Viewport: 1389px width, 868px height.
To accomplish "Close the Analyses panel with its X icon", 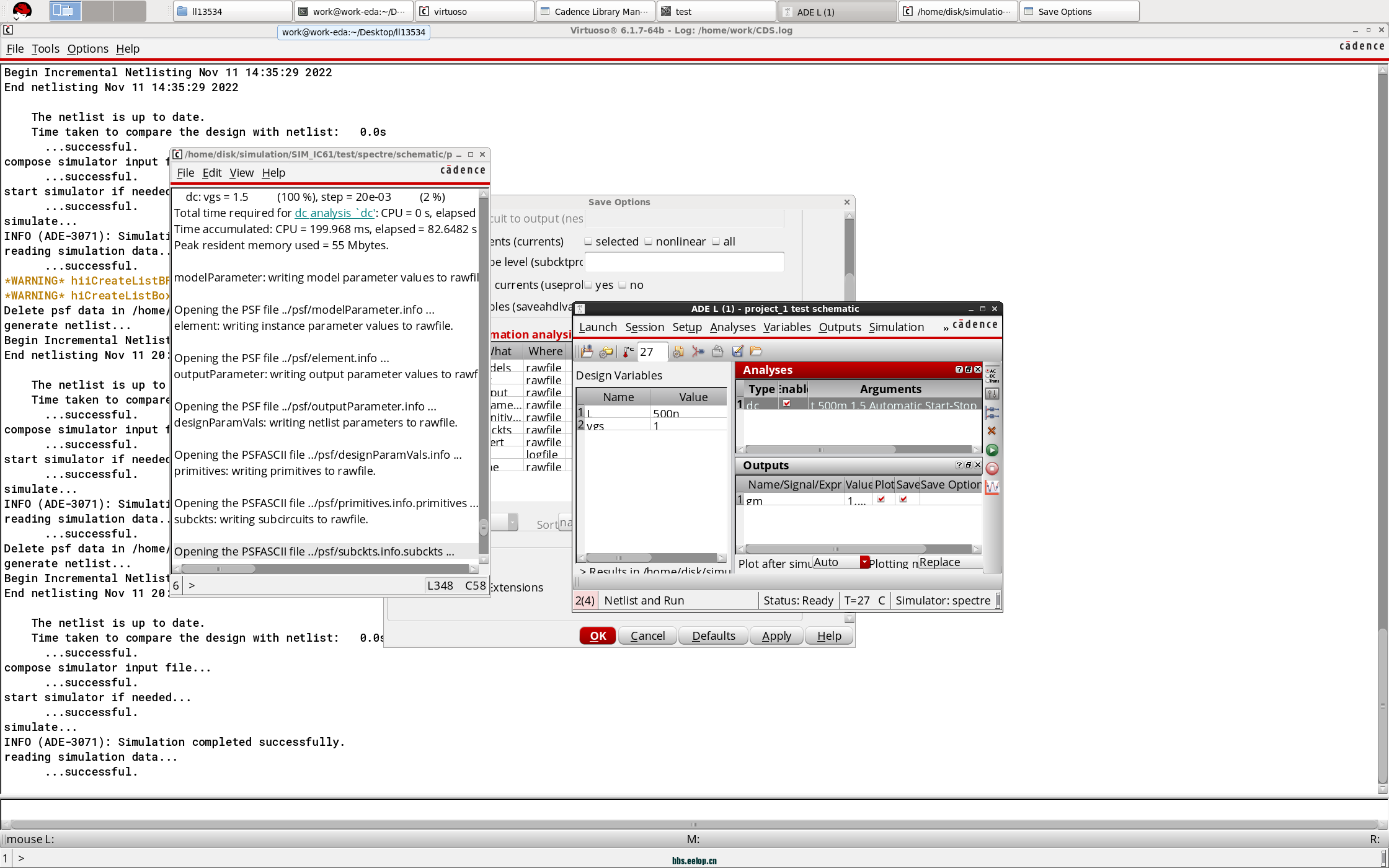I will pyautogui.click(x=978, y=370).
